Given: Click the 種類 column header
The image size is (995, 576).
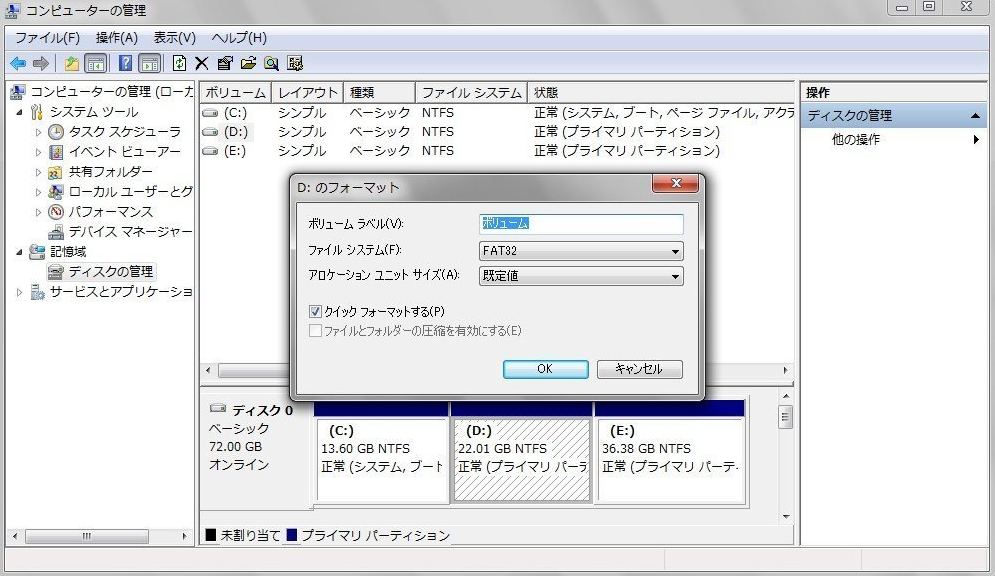Looking at the screenshot, I should point(379,93).
